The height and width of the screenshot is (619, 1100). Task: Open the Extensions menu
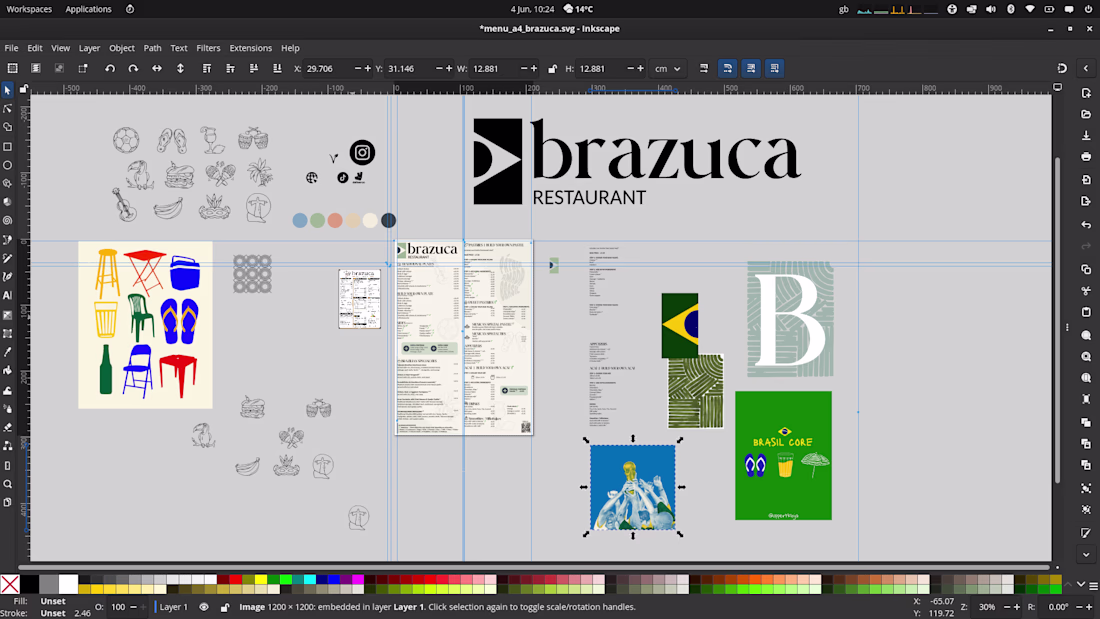(x=250, y=48)
